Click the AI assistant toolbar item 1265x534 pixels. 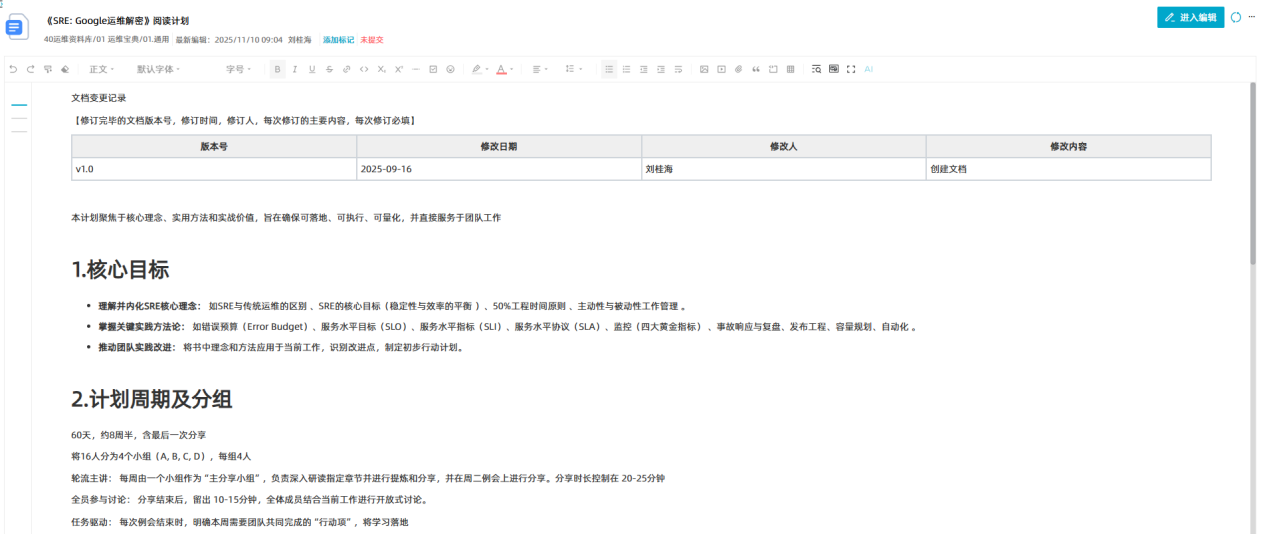click(868, 69)
